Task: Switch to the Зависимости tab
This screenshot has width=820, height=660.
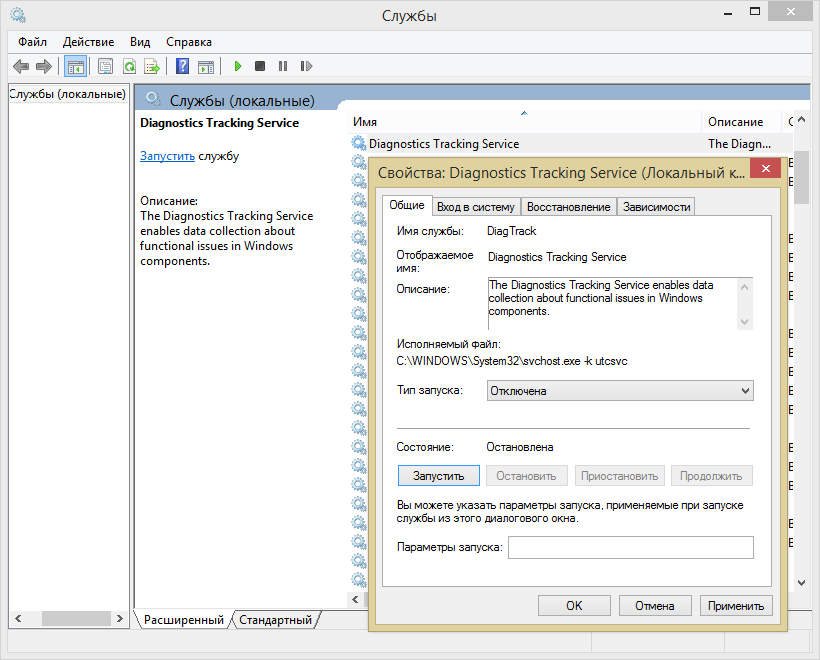Action: coord(656,207)
